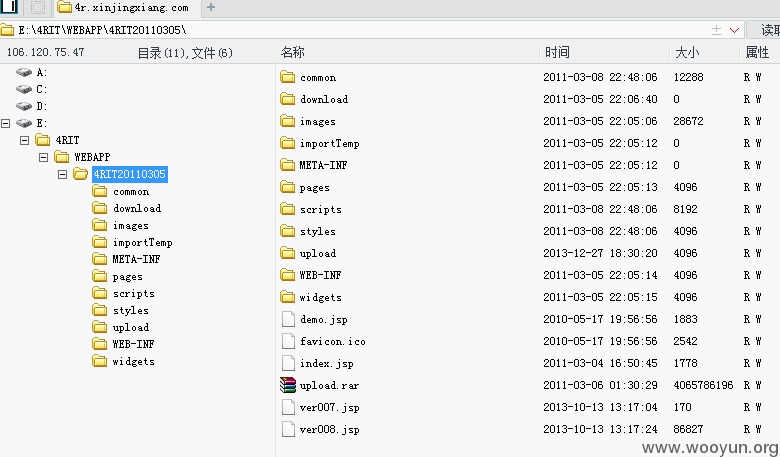The height and width of the screenshot is (457, 780).
Task: Click the upload.rar archive icon
Action: pyautogui.click(x=288, y=385)
